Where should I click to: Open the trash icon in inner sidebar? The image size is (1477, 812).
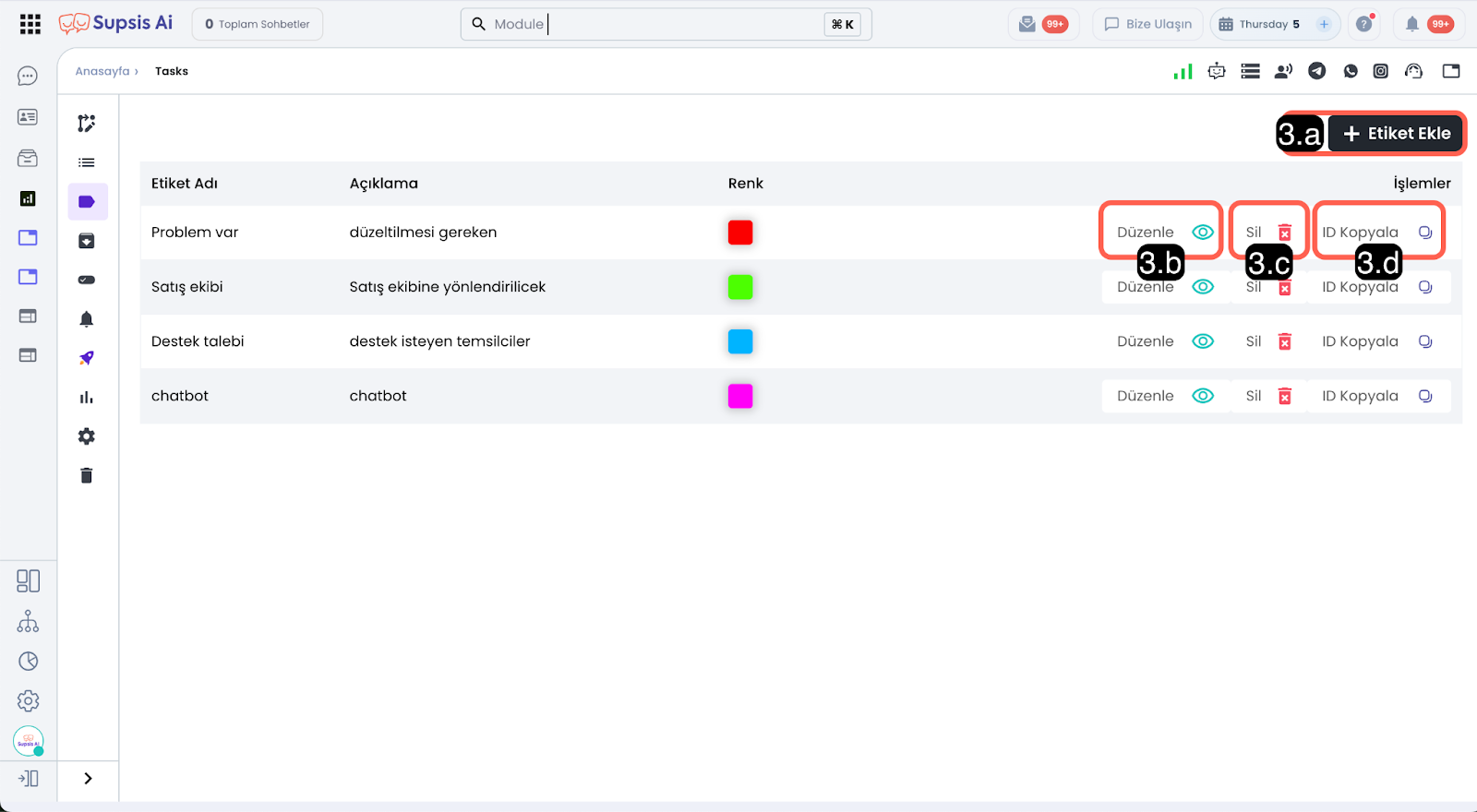(x=87, y=476)
